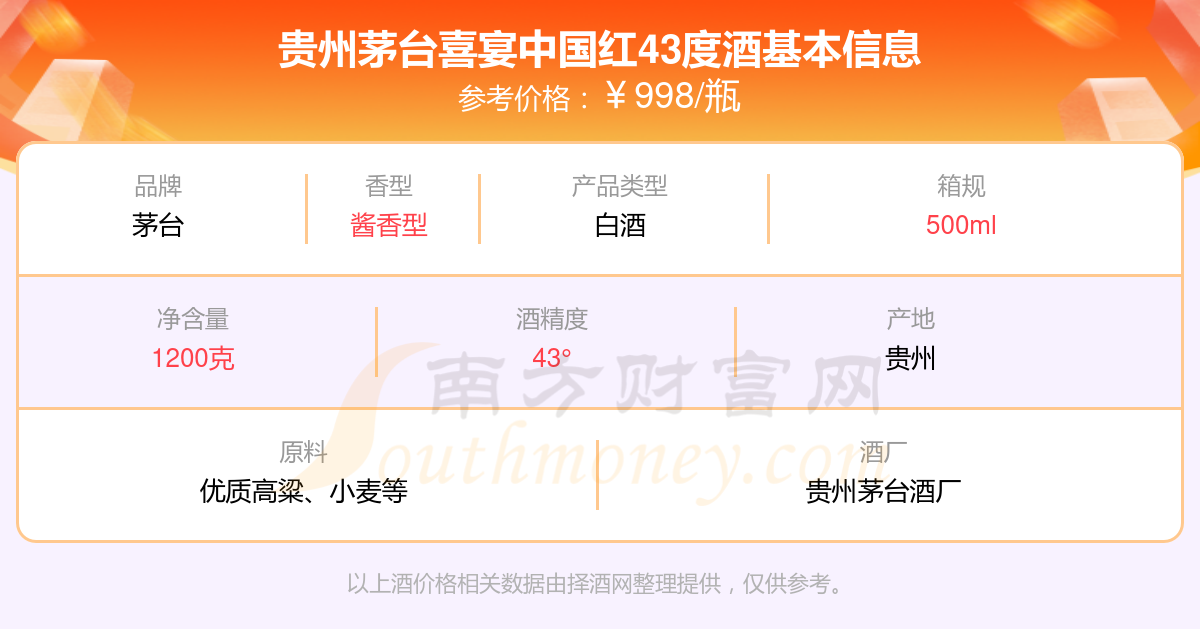Click the 原料 label
Screen dimensions: 1200x629
click(304, 452)
